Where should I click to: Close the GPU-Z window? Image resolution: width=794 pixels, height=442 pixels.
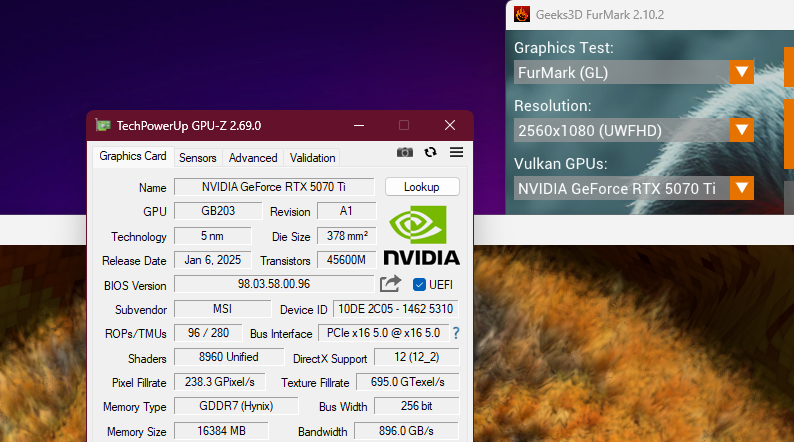point(450,125)
